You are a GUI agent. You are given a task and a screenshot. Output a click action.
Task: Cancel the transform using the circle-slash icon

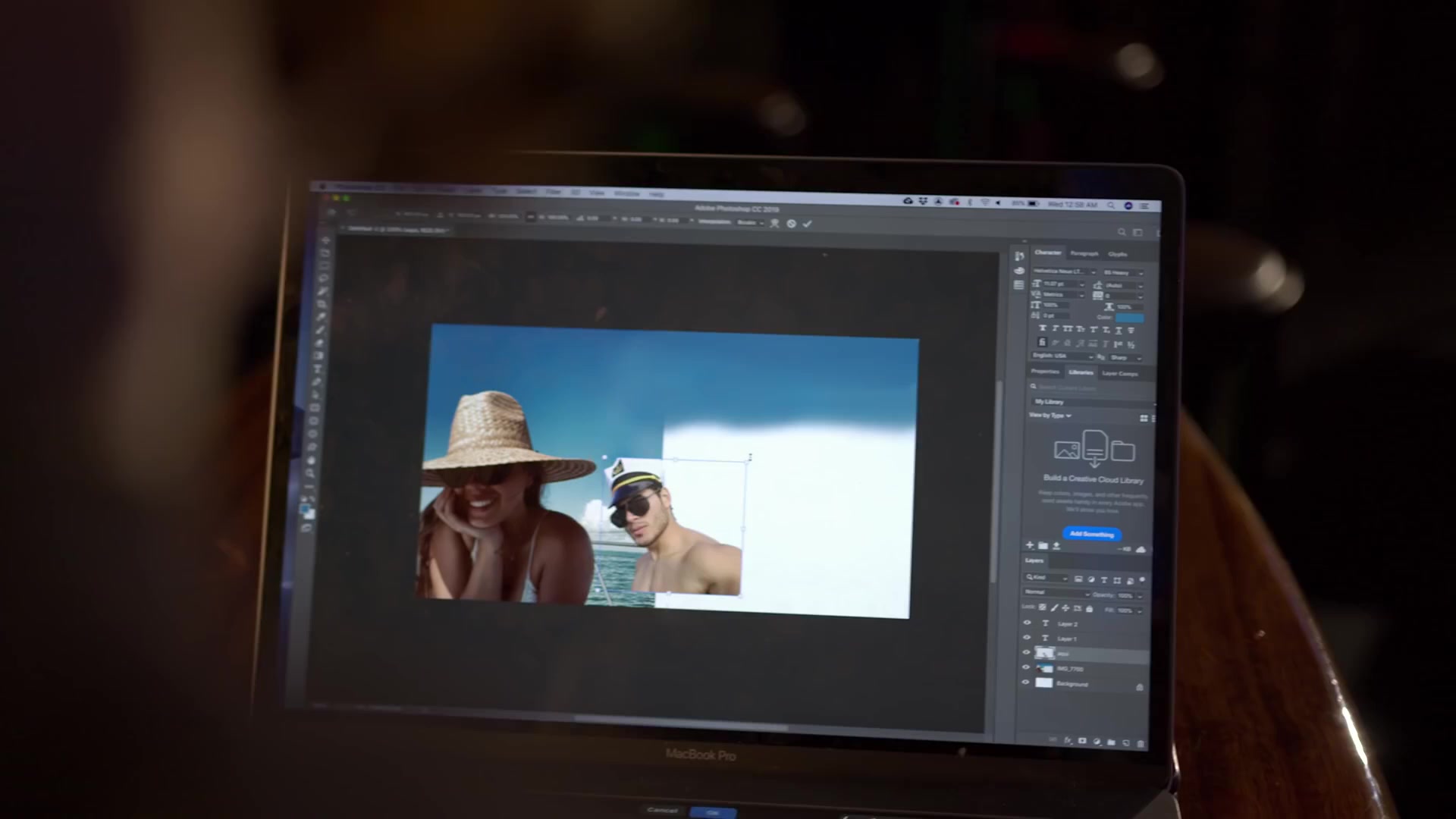791,224
